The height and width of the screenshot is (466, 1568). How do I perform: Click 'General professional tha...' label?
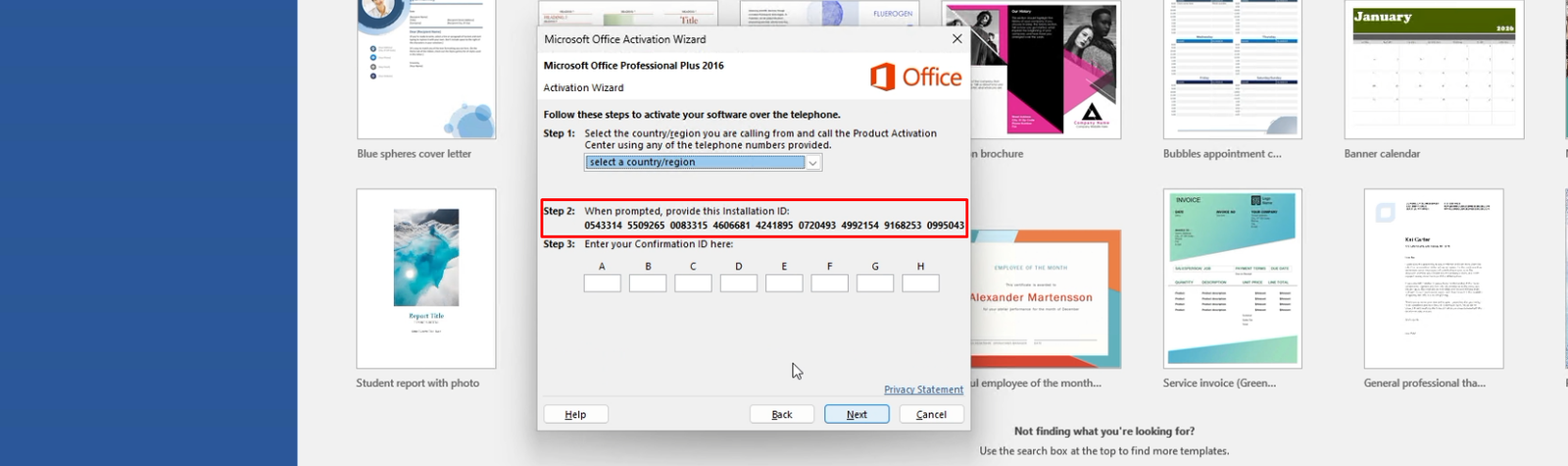point(1425,384)
